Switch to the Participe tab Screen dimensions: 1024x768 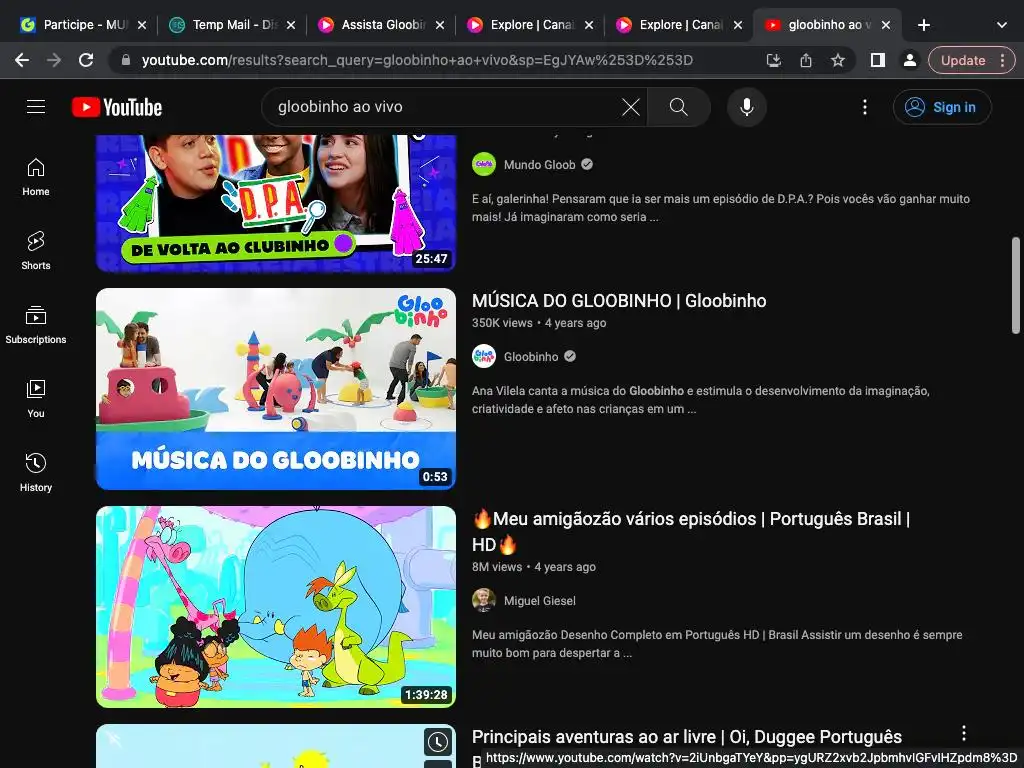coord(84,25)
